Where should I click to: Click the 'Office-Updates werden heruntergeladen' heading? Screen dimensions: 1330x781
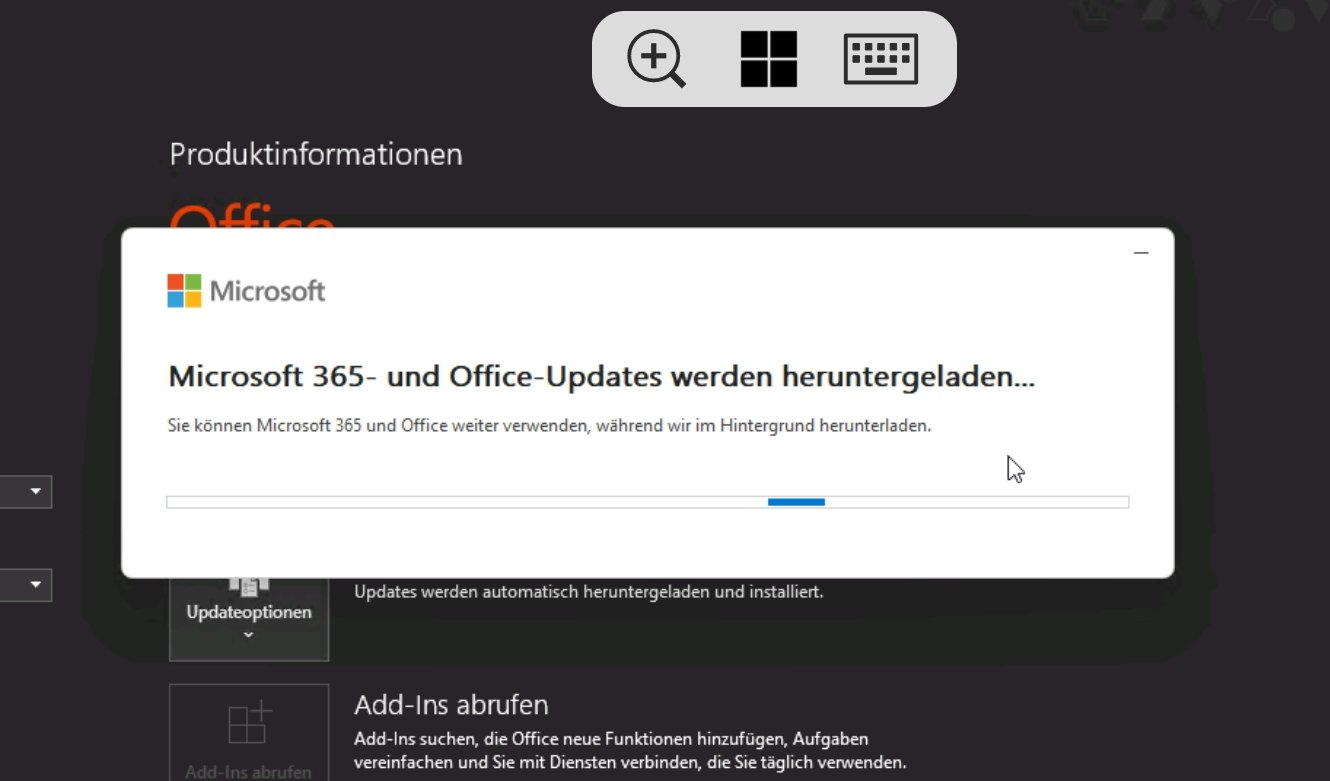click(x=602, y=377)
